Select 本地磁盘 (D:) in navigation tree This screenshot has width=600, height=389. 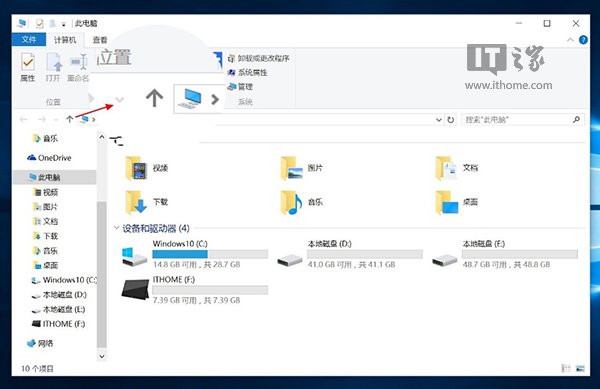pos(59,295)
